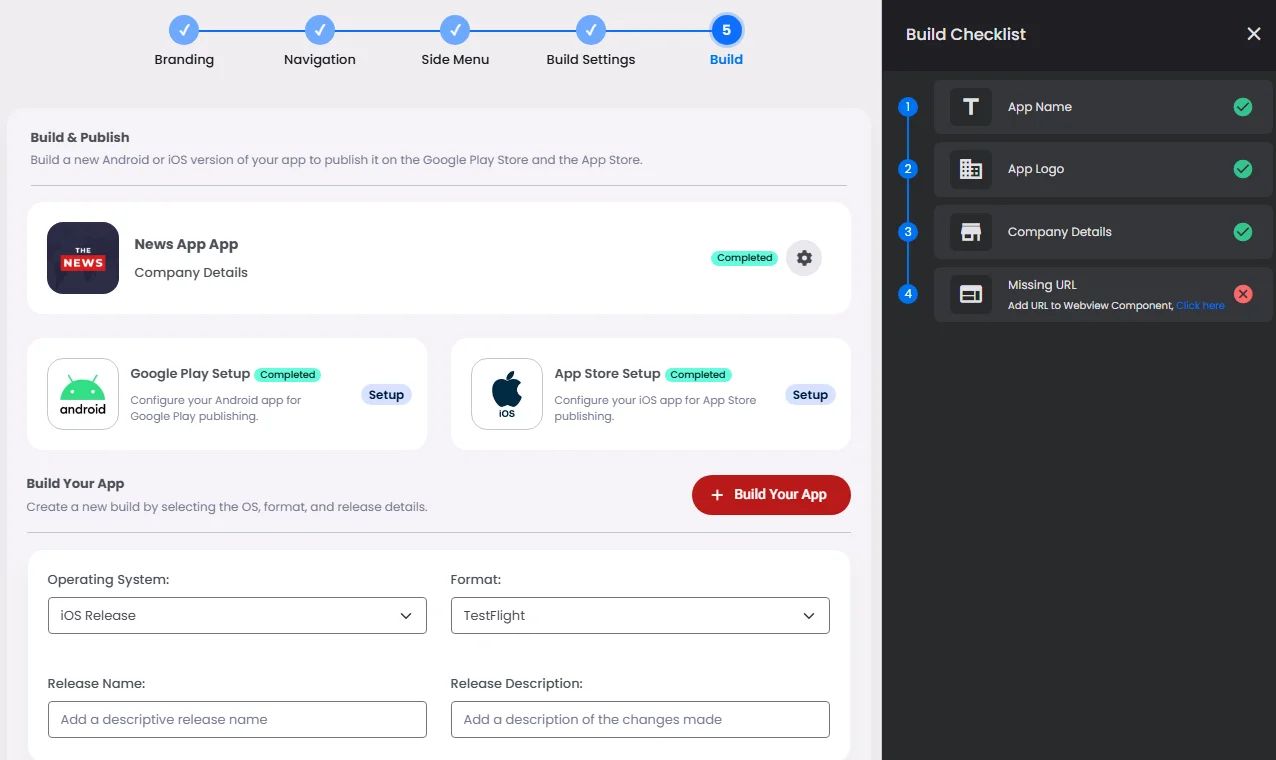Click the App Name text icon in checklist
Image resolution: width=1276 pixels, height=760 pixels.
tap(969, 106)
